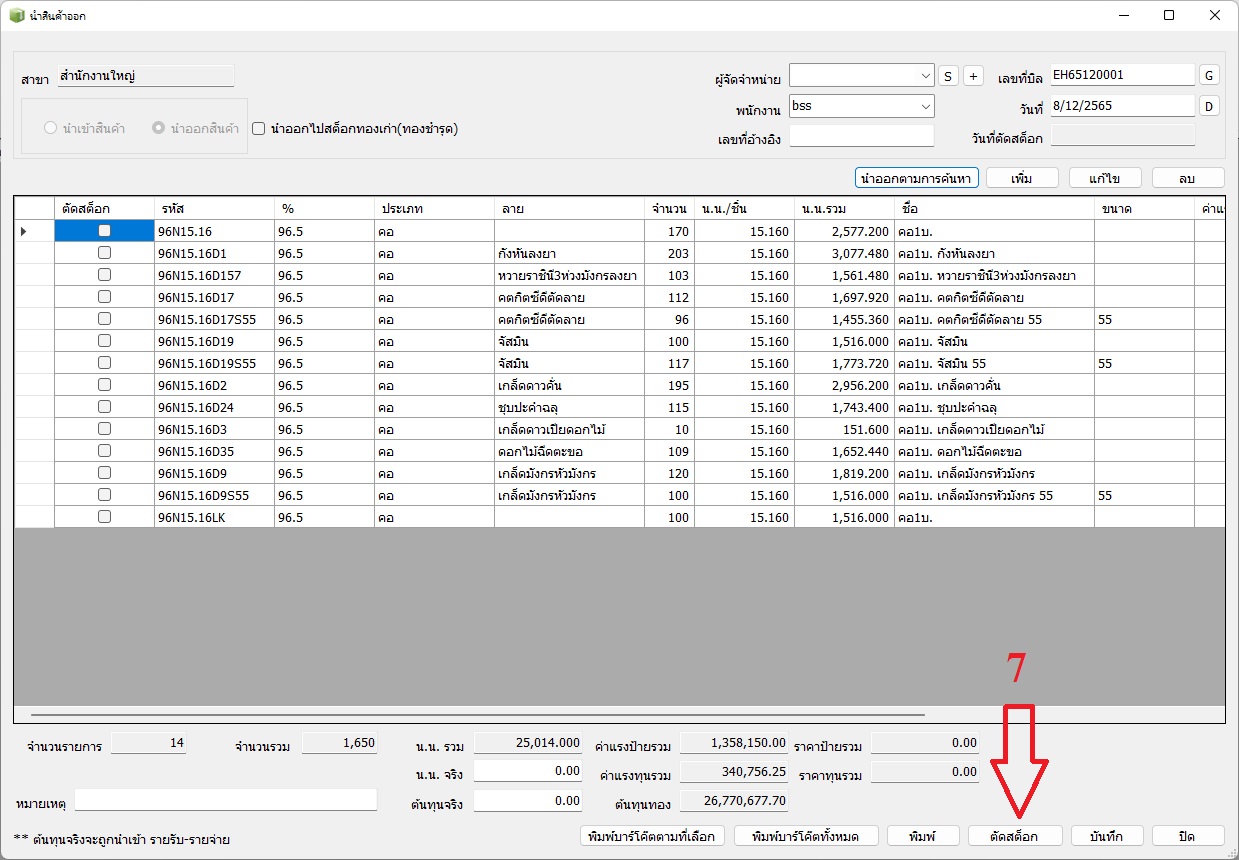This screenshot has width=1239, height=860.
Task: Click the พิมพ์ button
Action: (x=923, y=836)
